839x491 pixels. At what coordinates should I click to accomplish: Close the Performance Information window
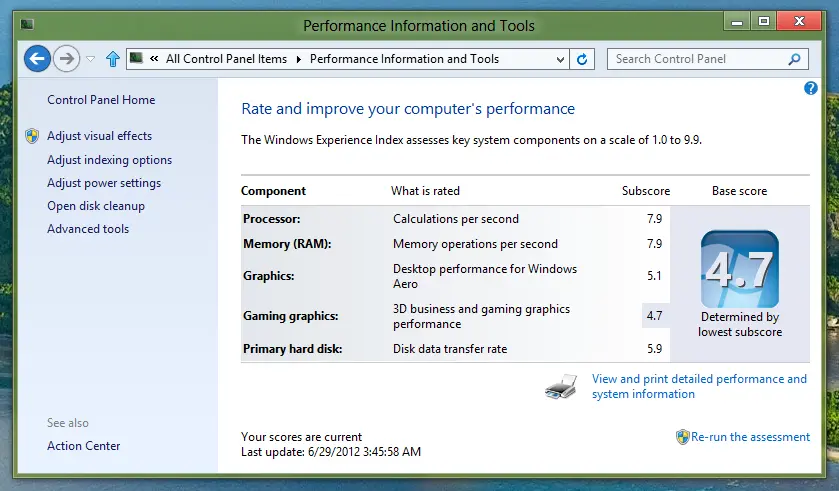point(799,22)
